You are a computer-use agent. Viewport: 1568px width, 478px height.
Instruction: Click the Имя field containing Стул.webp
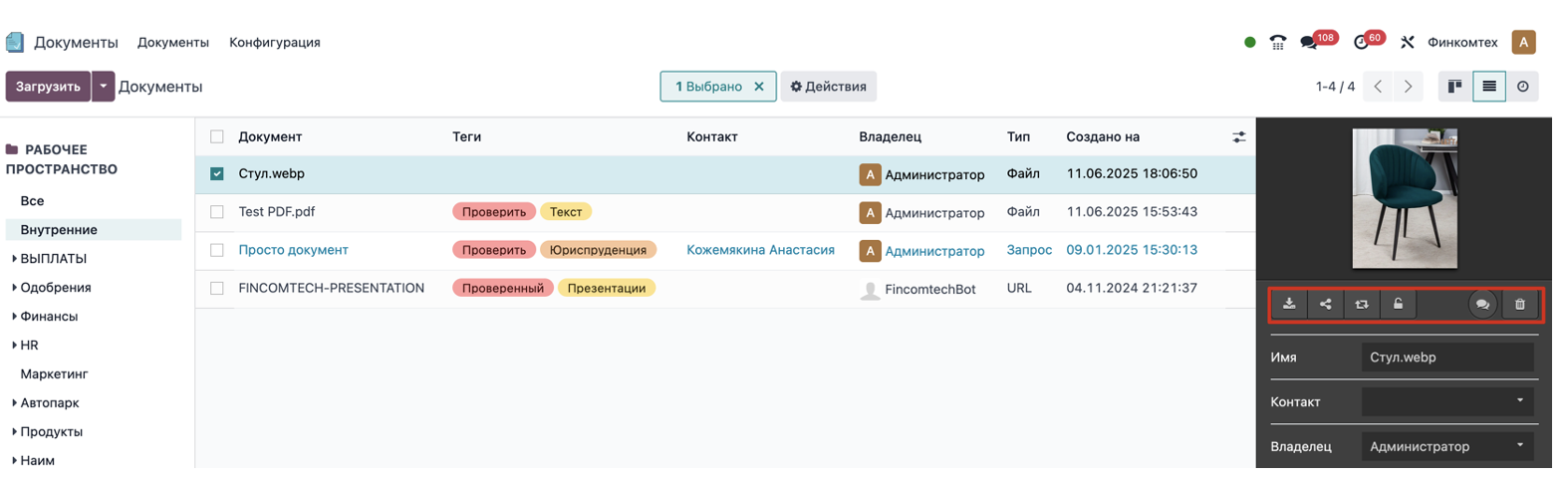tap(1446, 358)
